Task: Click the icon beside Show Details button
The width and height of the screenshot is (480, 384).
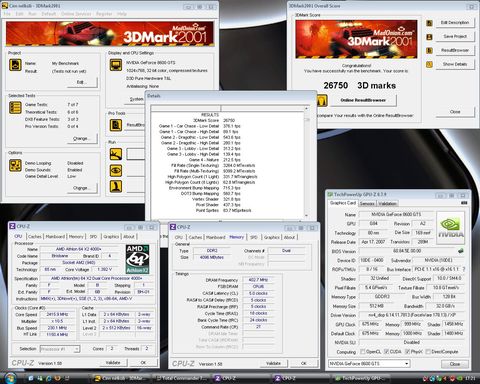Action: (429, 64)
